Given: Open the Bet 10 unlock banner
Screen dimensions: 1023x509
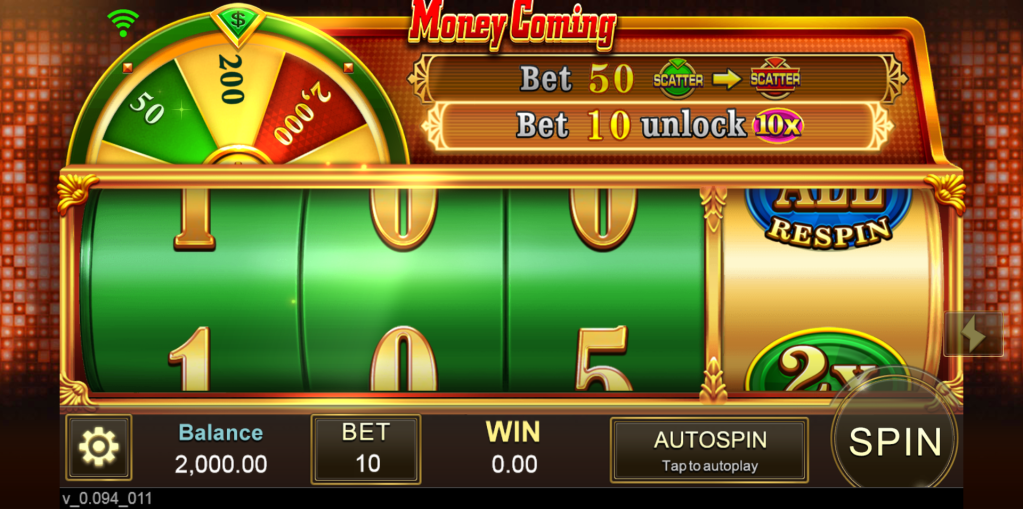Looking at the screenshot, I should (658, 125).
